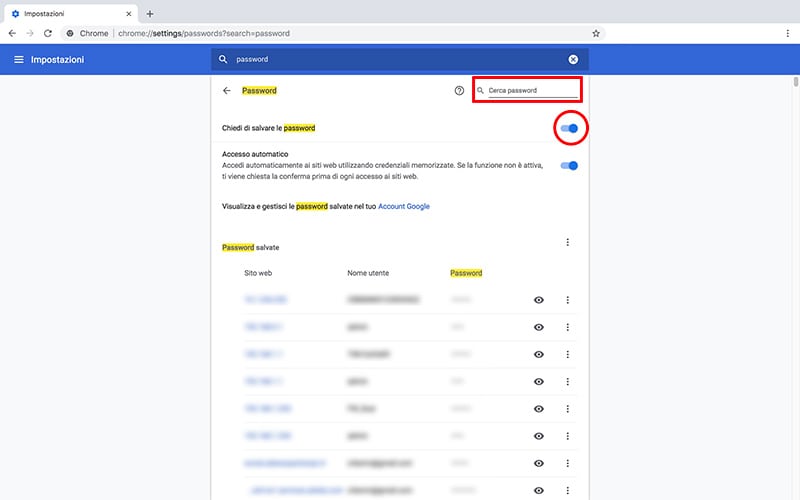
Task: Open the Account Google link
Action: click(404, 206)
